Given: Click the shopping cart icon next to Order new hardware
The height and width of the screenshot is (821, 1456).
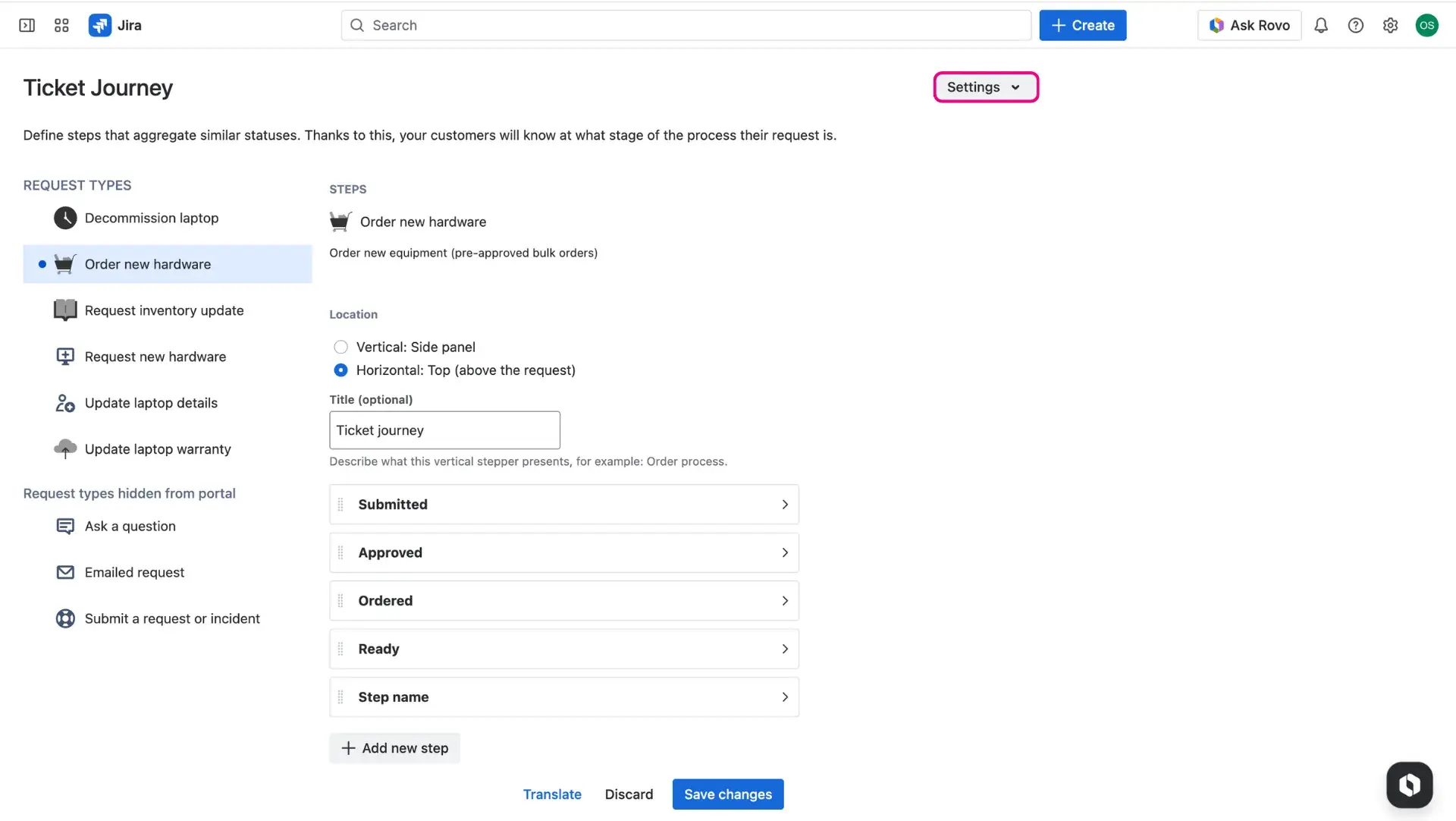Looking at the screenshot, I should pyautogui.click(x=64, y=263).
